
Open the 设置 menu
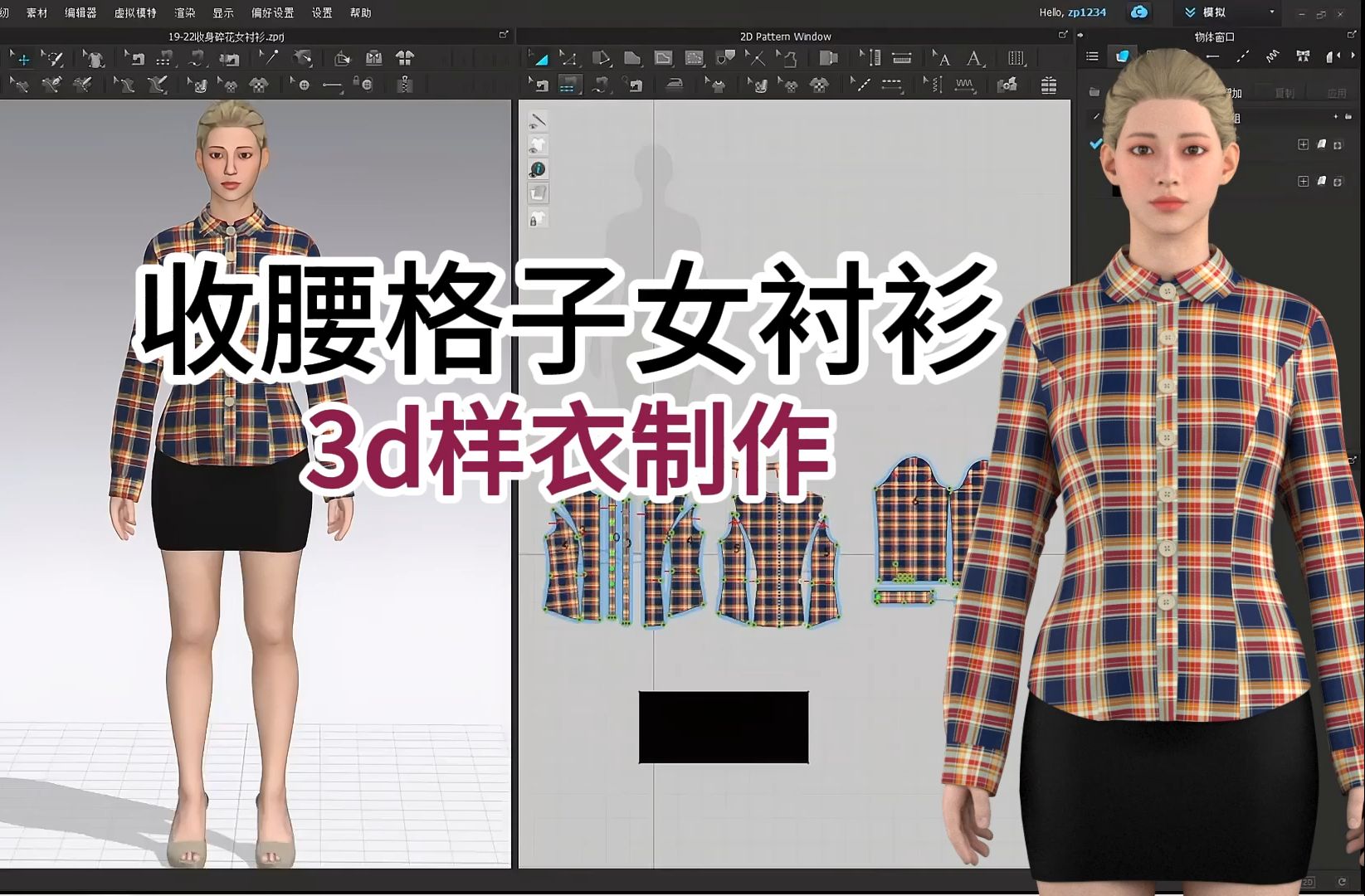click(x=322, y=13)
